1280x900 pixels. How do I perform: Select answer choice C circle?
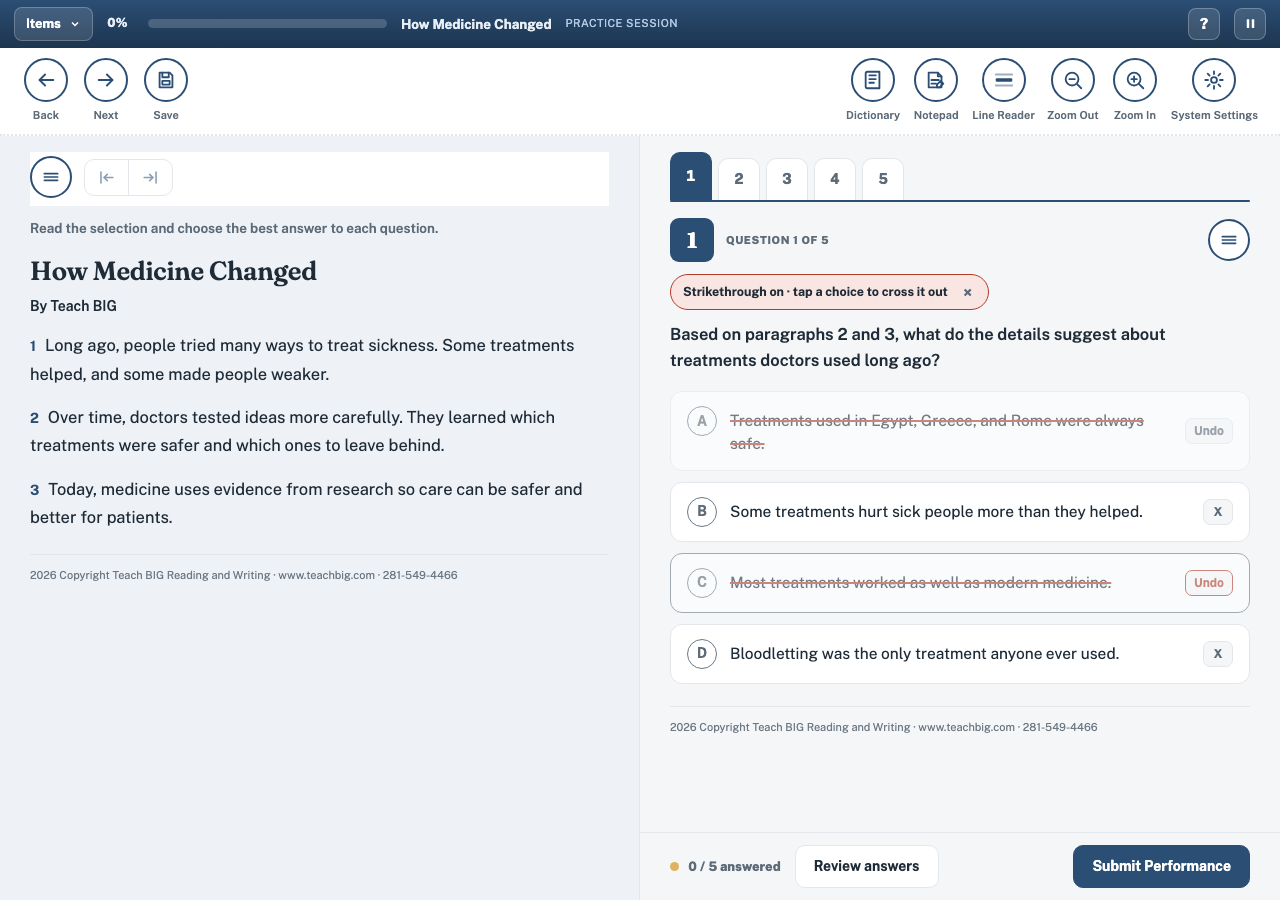[702, 583]
